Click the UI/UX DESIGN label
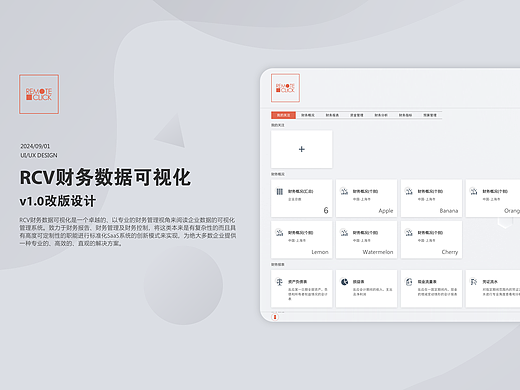The height and width of the screenshot is (390, 520). (39, 155)
